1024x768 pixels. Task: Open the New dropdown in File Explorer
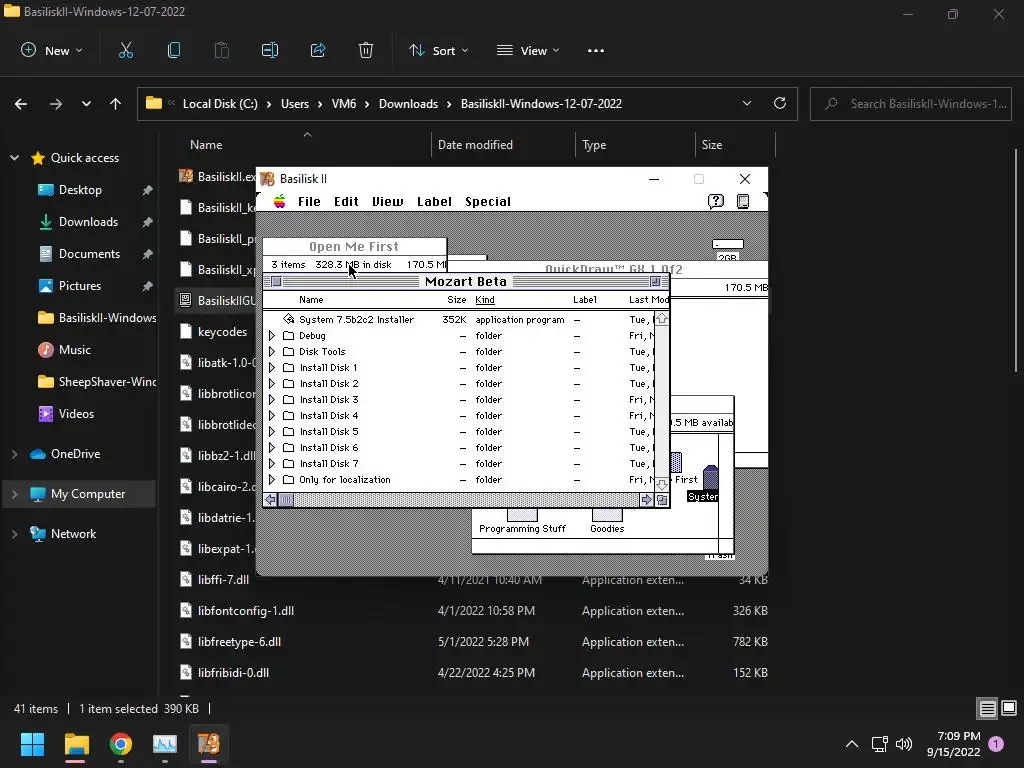tap(52, 50)
